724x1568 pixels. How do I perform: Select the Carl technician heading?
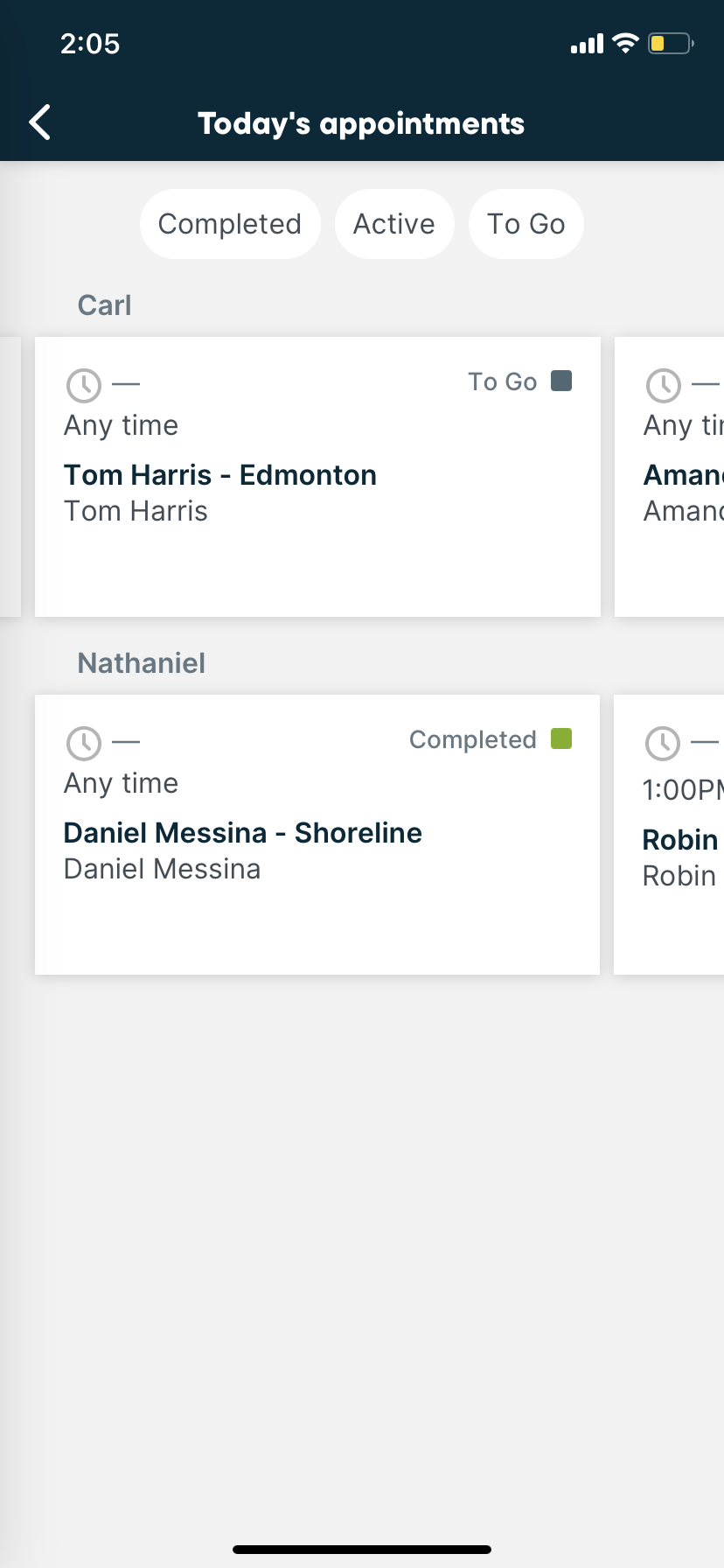pos(104,305)
